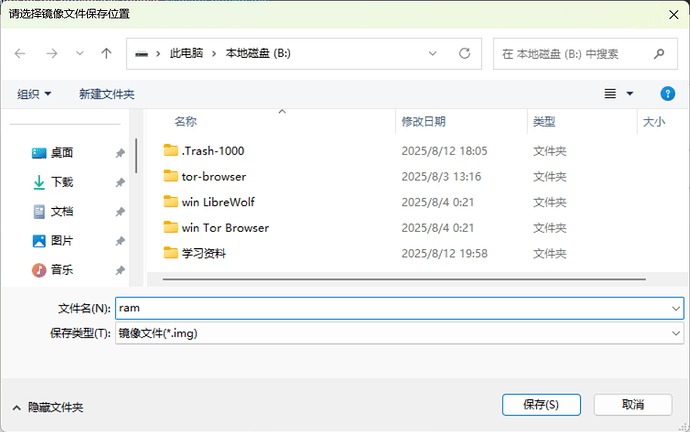Click date 2025/8/3 13:16 cell

[x=441, y=176]
